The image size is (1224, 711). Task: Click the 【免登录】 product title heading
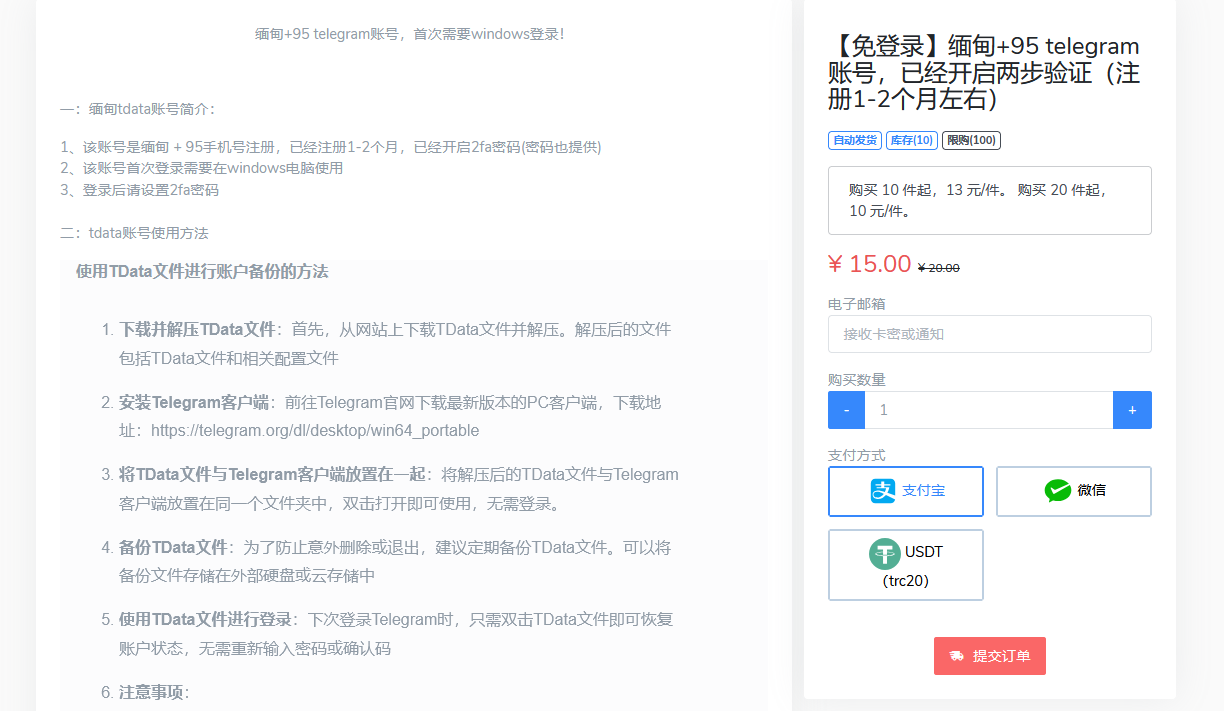[984, 72]
